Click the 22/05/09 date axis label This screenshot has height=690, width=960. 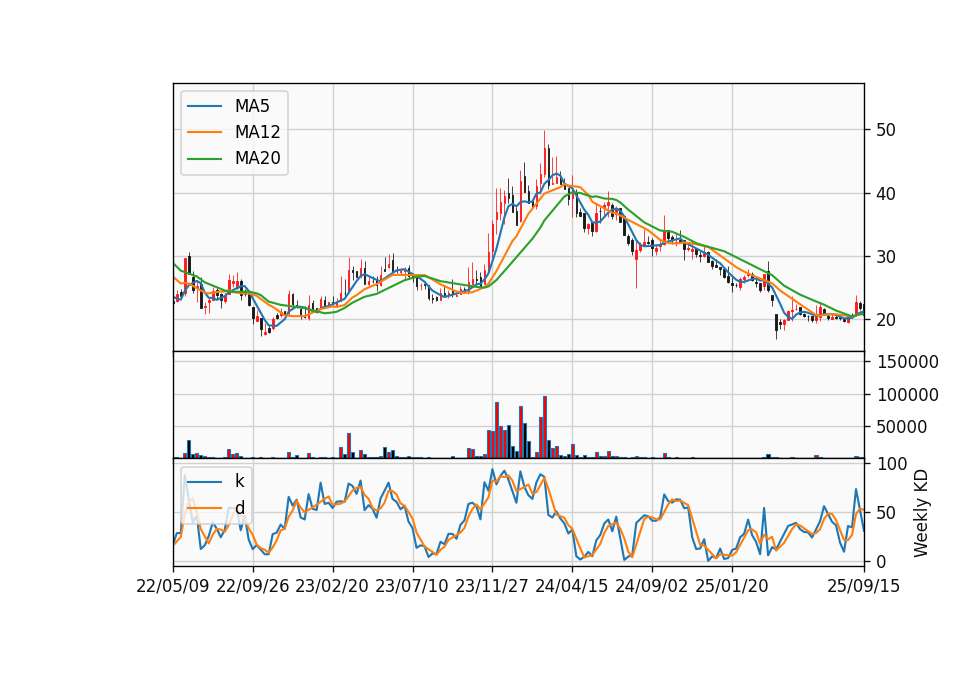[x=173, y=586]
